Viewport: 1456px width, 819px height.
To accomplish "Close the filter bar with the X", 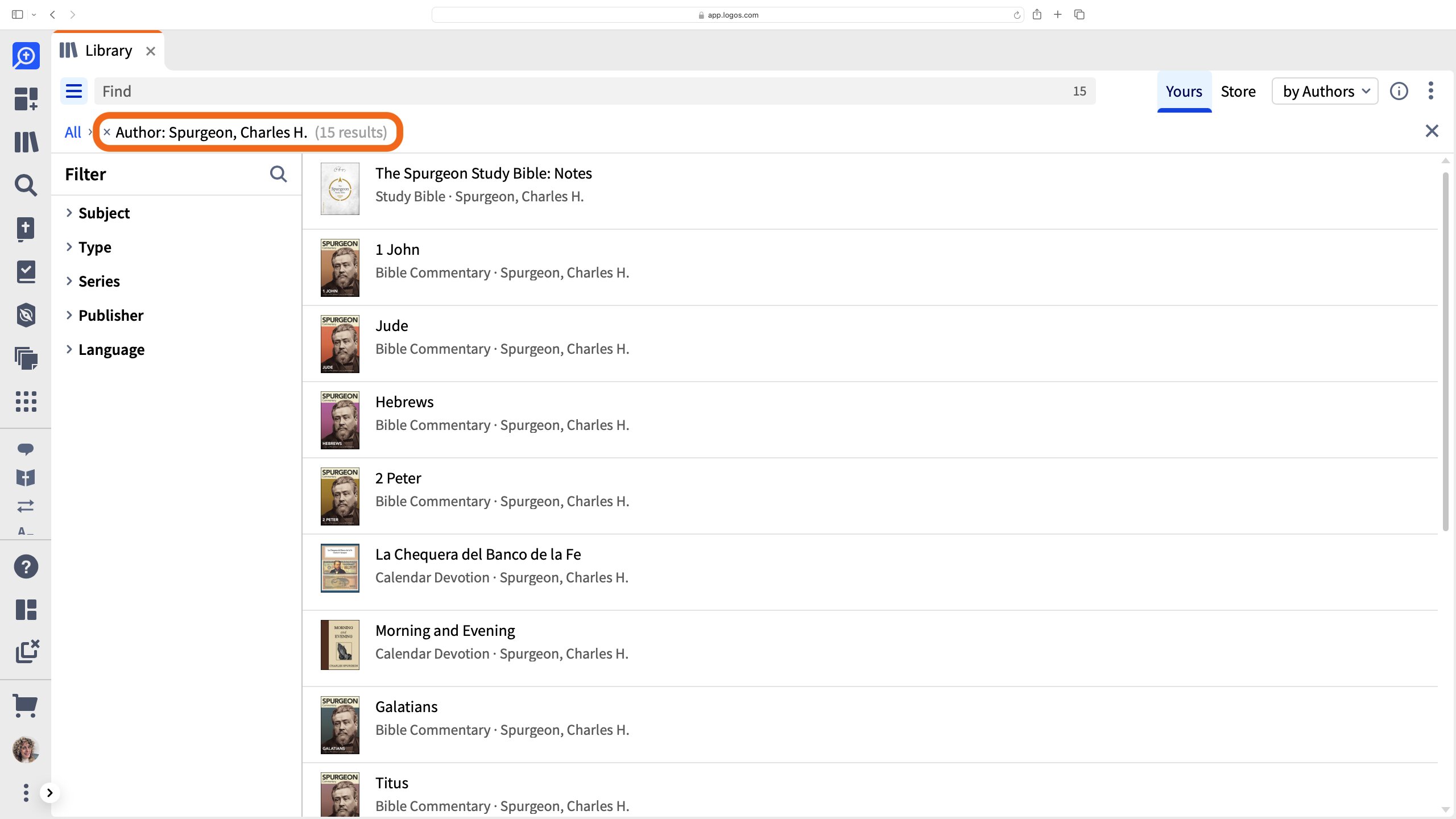I will pos(1432,131).
